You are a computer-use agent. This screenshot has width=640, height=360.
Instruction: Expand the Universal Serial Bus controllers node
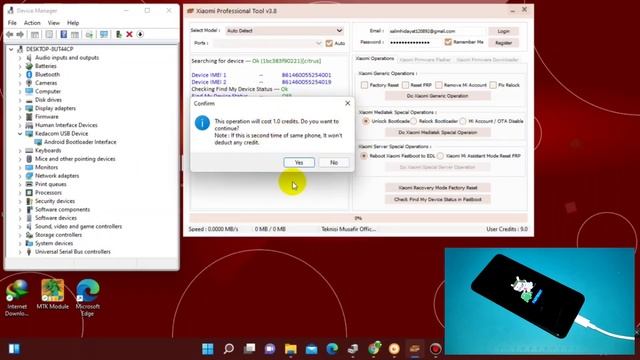pyautogui.click(x=20, y=252)
